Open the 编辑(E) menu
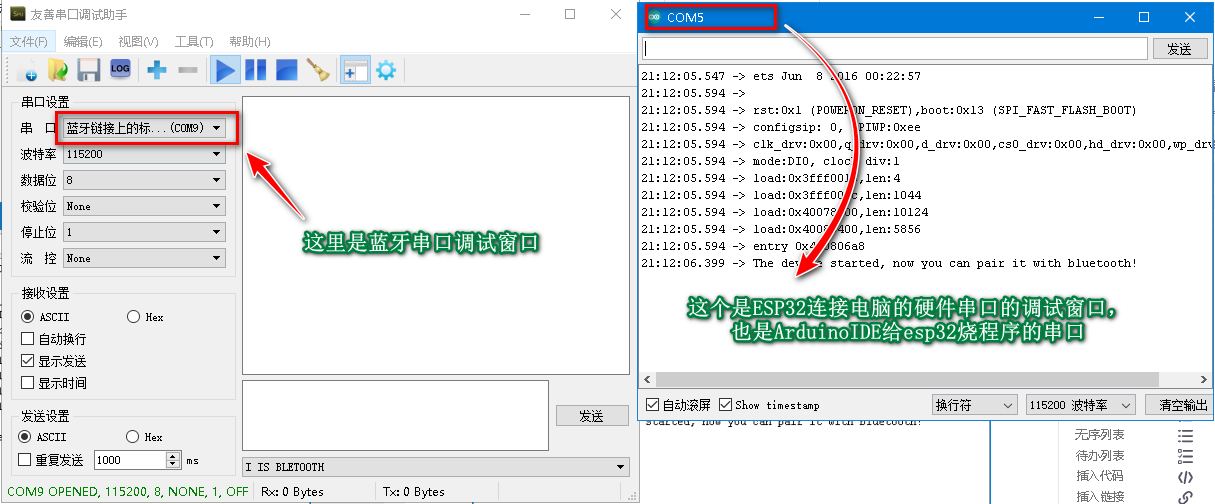Viewport: 1215px width, 504px height. click(83, 41)
